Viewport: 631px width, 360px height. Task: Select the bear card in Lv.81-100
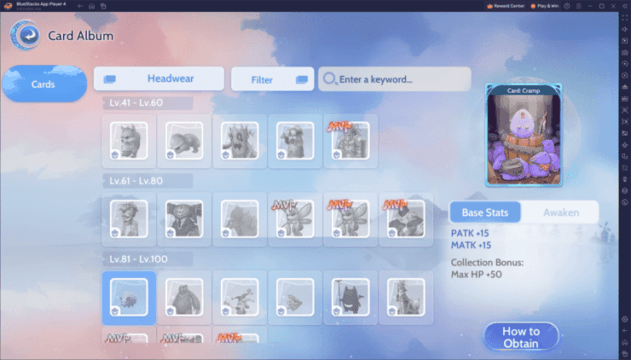tap(184, 298)
